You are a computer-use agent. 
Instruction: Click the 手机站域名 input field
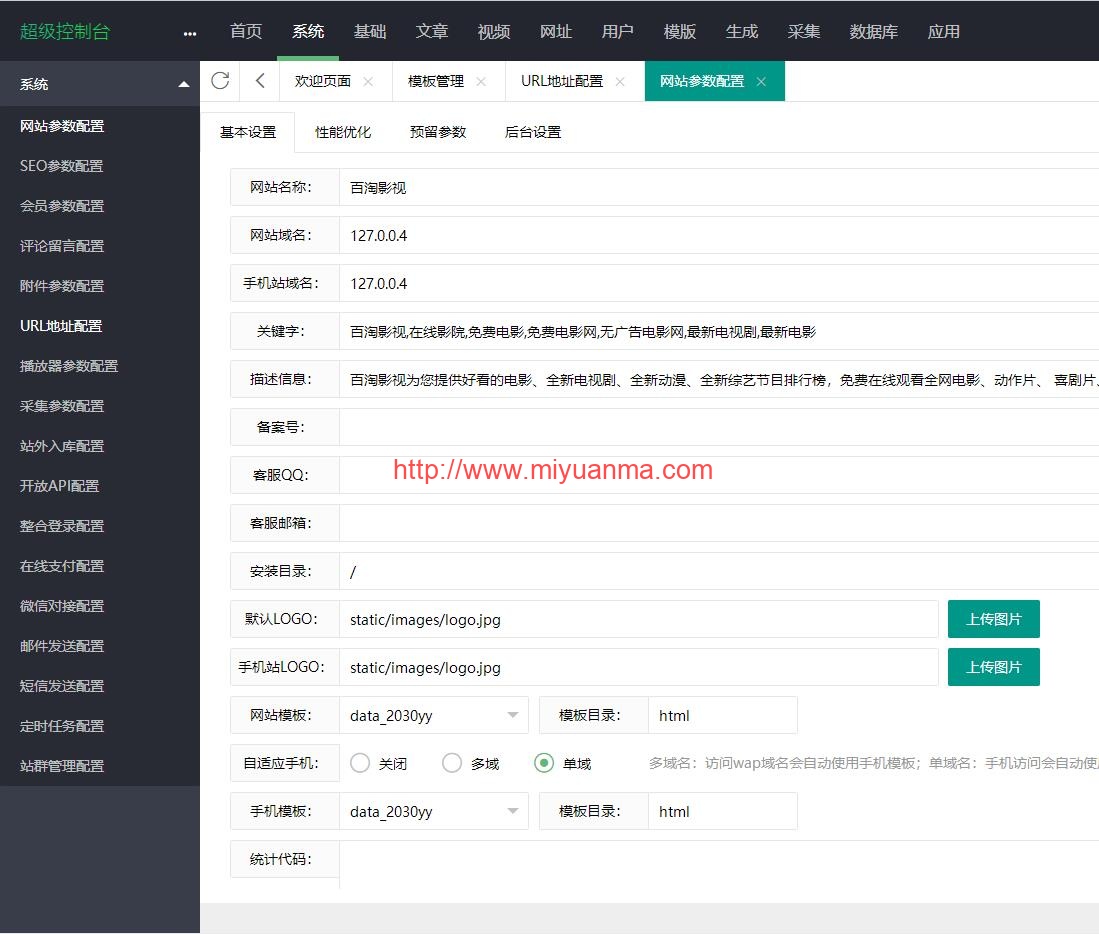(x=719, y=283)
